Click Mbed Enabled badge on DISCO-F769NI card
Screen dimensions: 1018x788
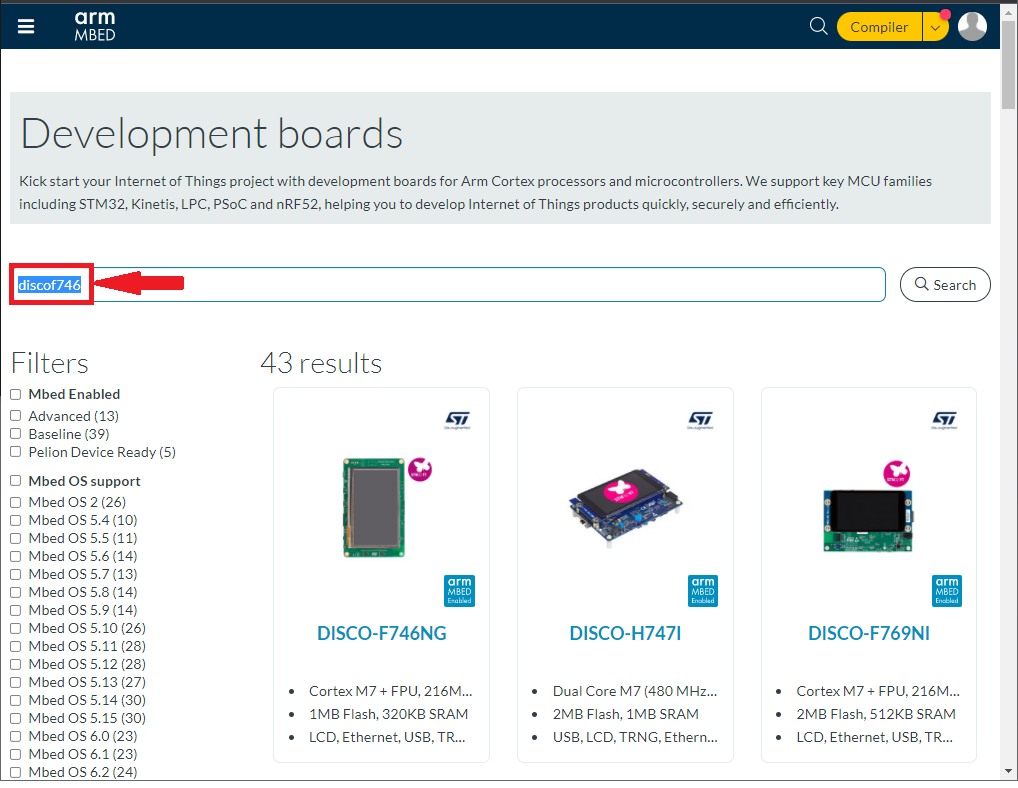947,591
